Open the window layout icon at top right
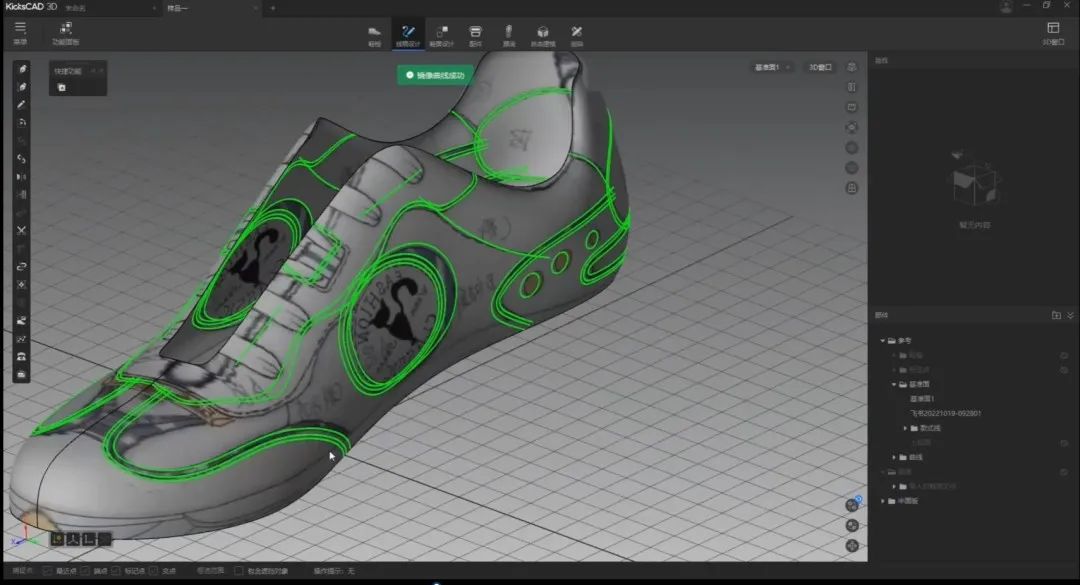 point(1052,28)
